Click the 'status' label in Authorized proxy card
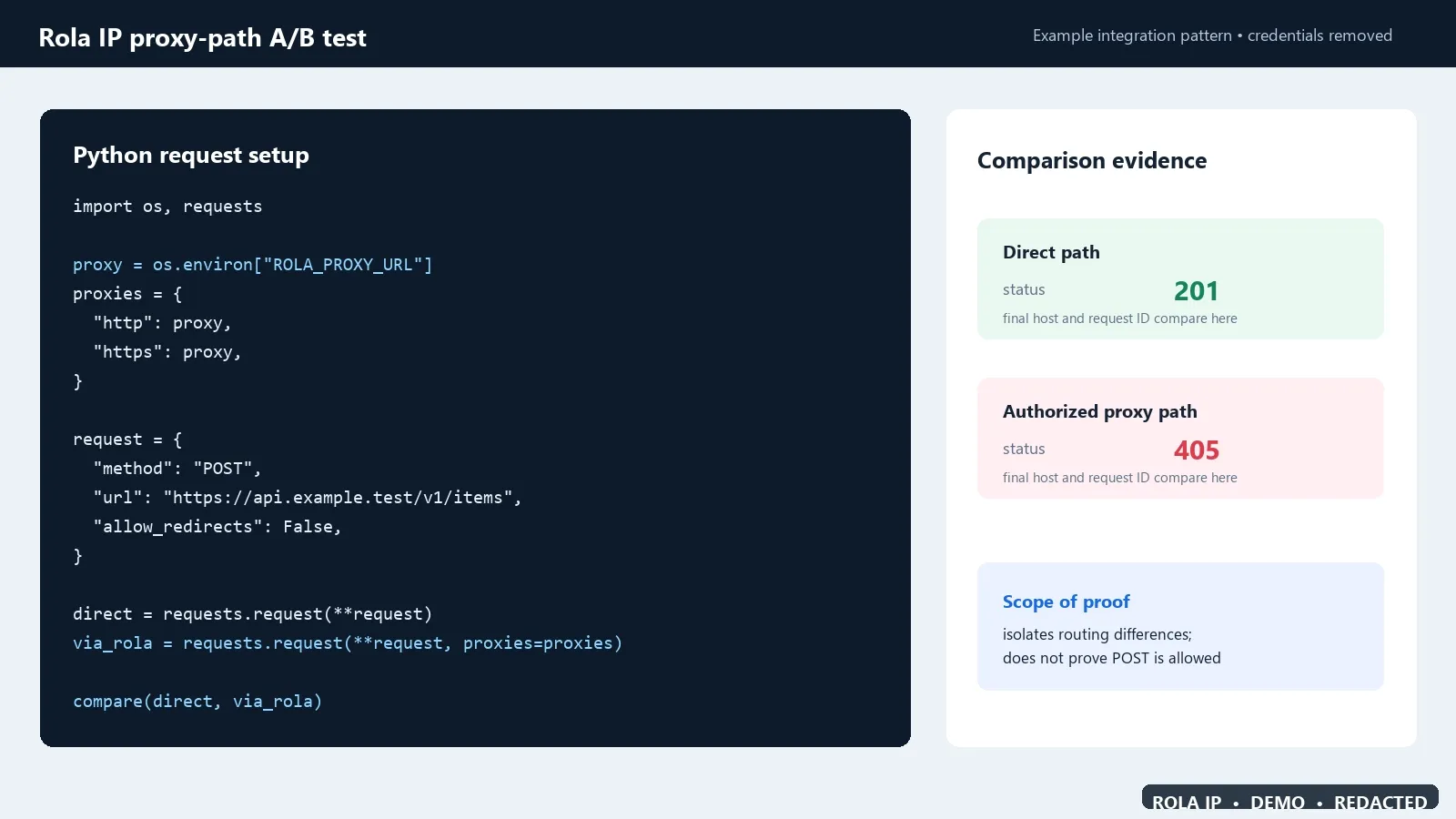 (x=1024, y=449)
